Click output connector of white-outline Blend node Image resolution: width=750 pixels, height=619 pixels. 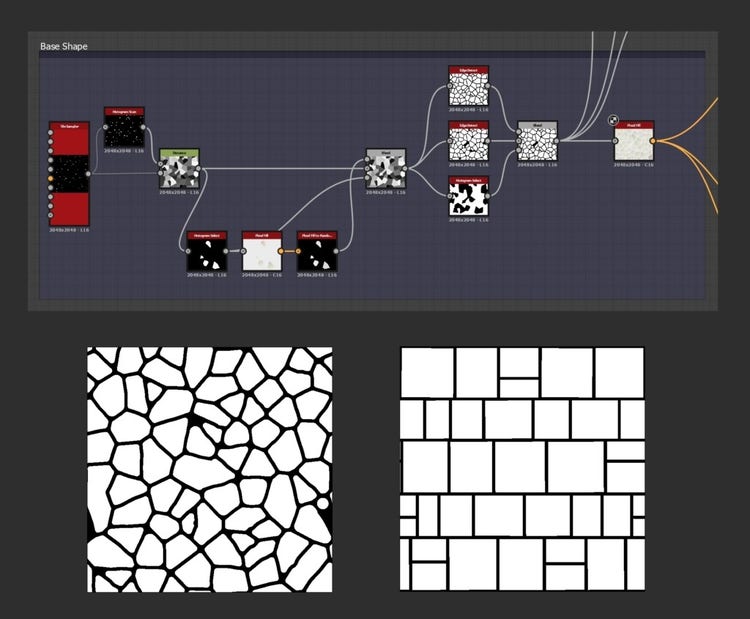(557, 141)
